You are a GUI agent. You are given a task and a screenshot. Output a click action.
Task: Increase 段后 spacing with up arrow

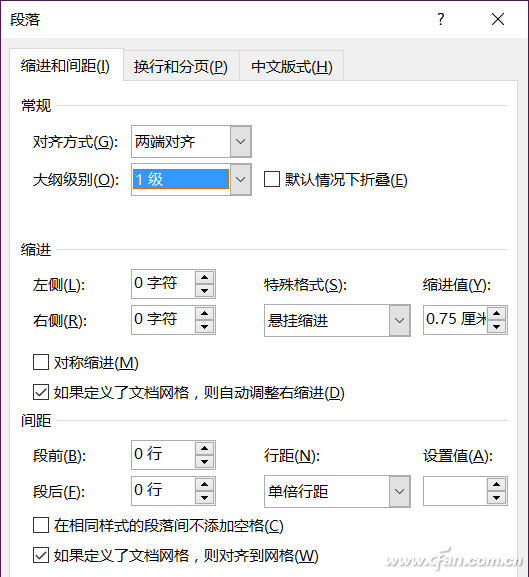pos(205,484)
